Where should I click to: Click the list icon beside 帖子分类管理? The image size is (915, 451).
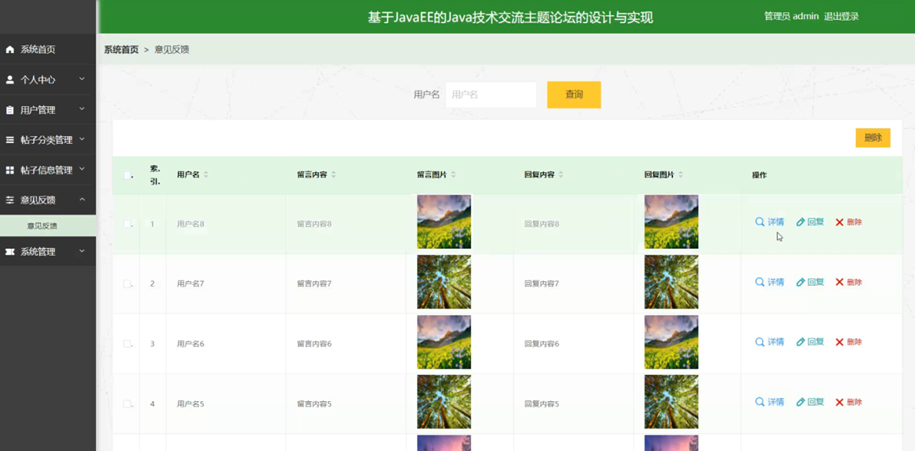10,140
